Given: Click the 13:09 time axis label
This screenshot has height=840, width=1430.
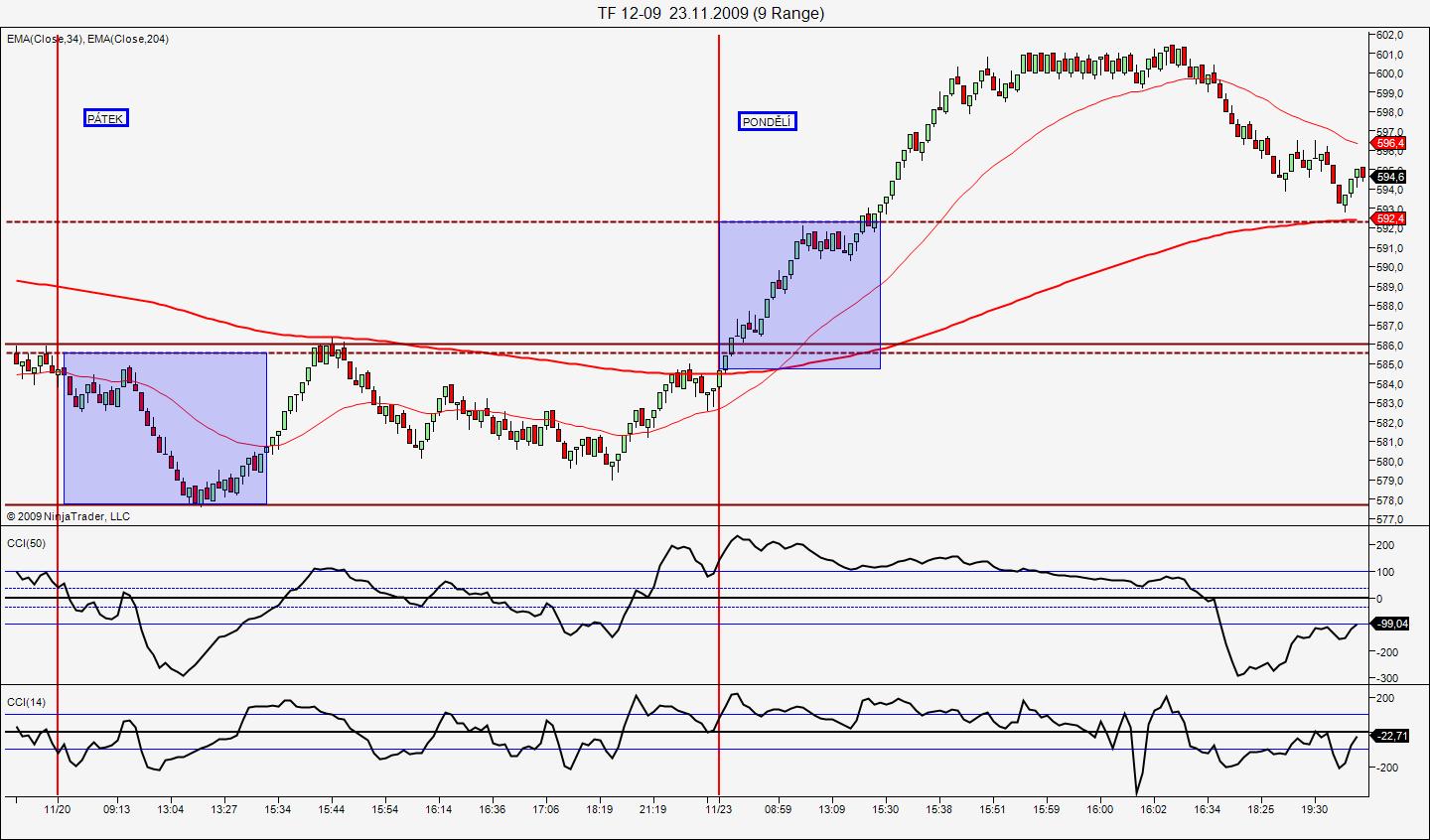Looking at the screenshot, I should pos(832,809).
